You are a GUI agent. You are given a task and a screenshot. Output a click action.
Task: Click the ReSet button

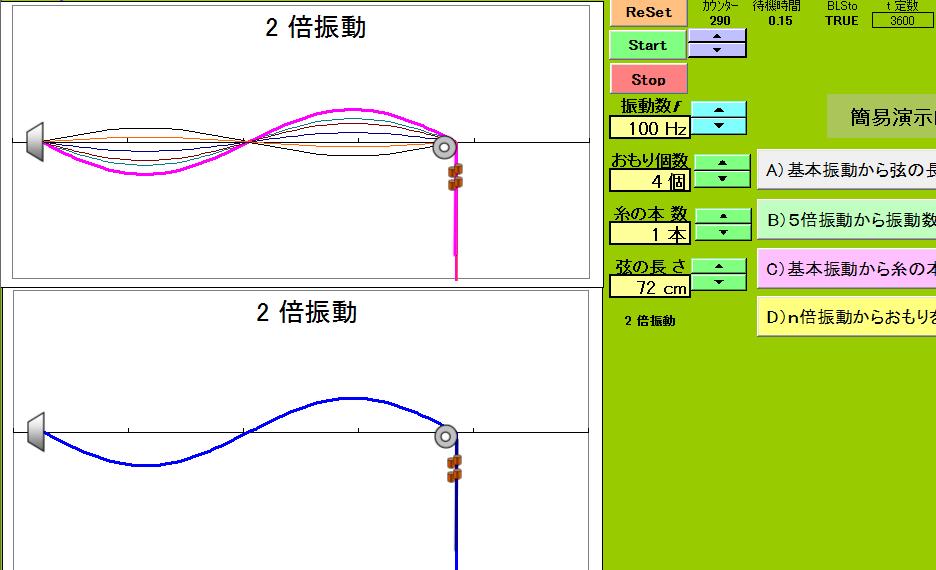[x=648, y=13]
